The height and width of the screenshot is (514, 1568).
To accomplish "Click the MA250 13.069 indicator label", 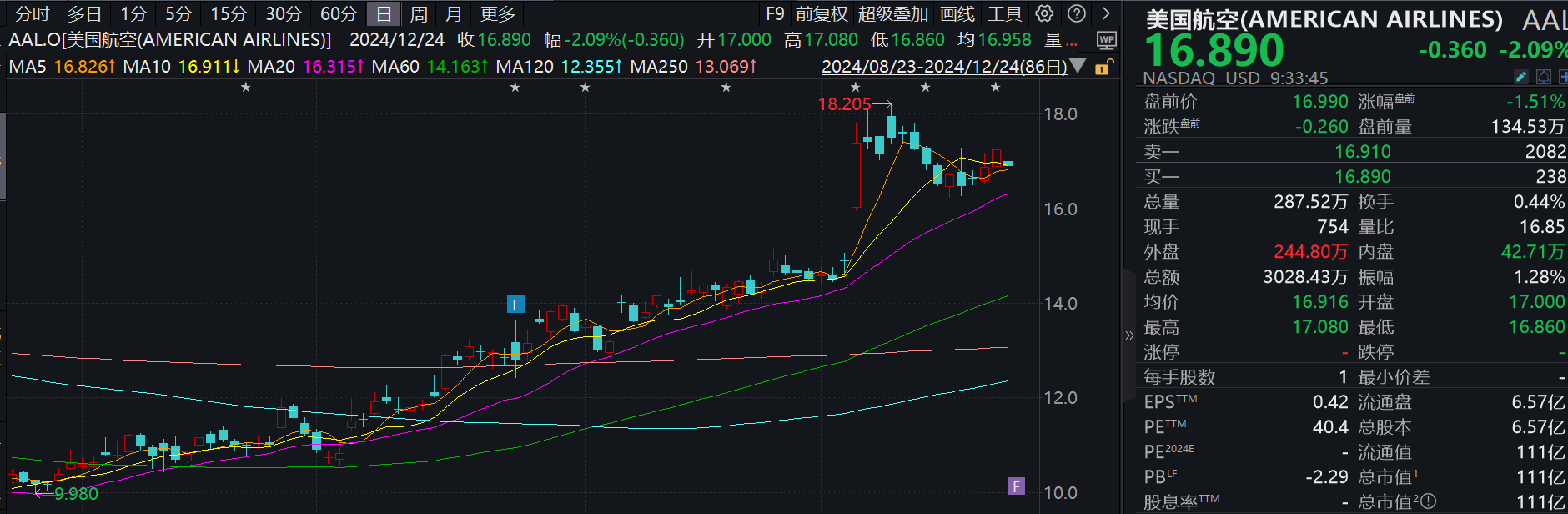I will tap(693, 66).
